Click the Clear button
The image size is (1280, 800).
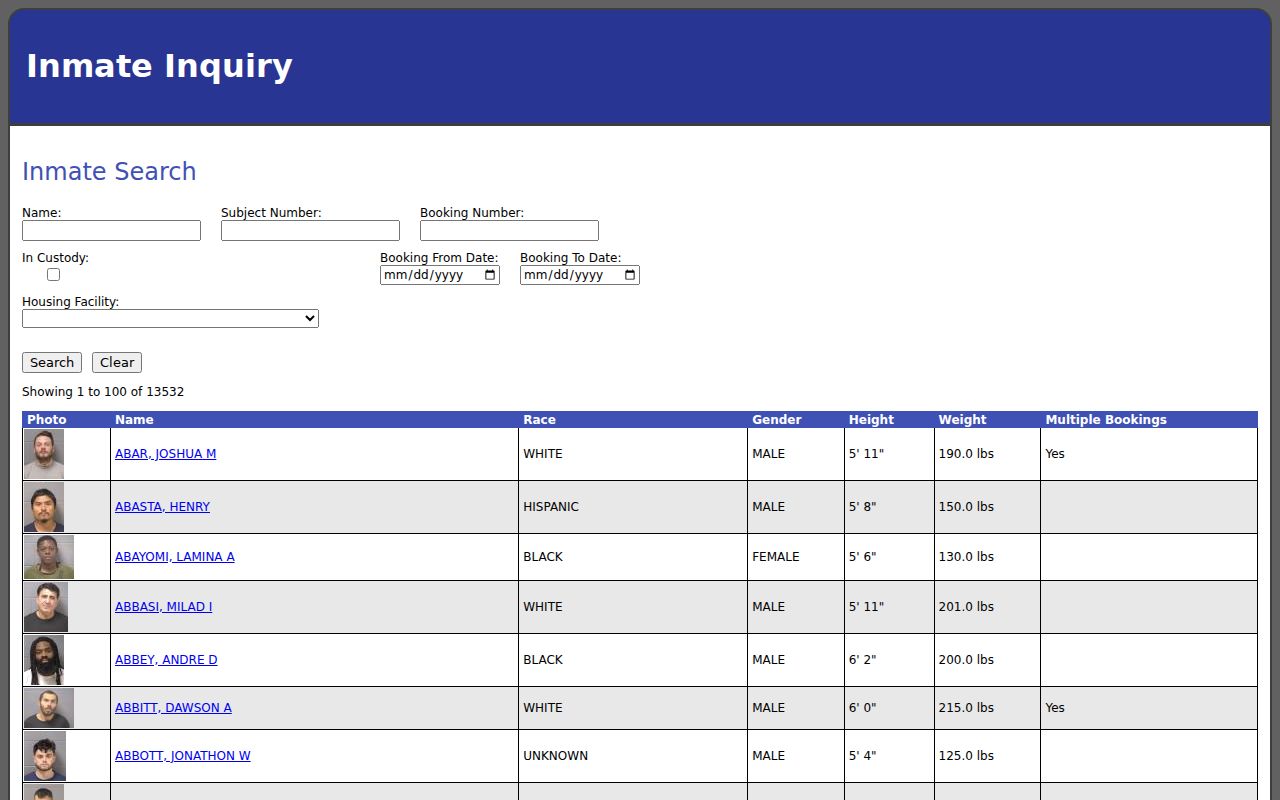117,363
